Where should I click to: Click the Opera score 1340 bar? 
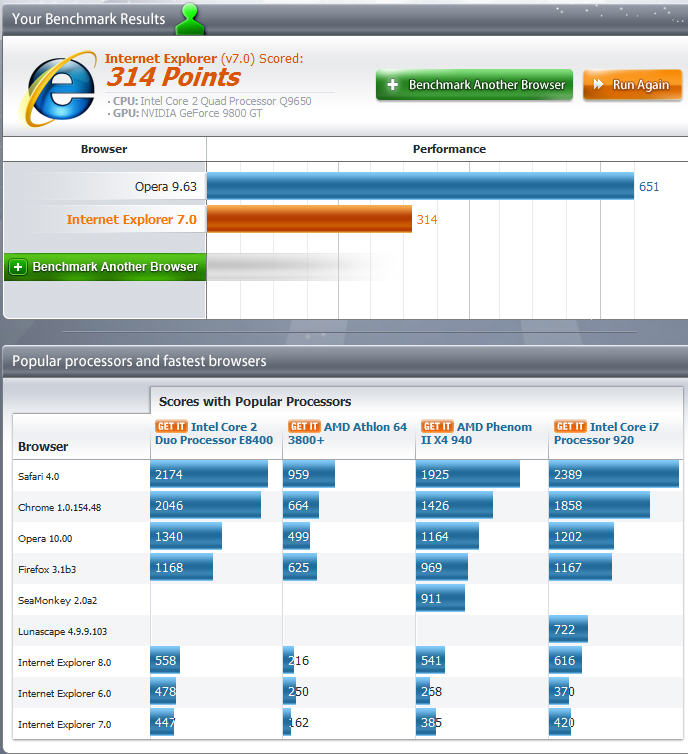[x=186, y=537]
